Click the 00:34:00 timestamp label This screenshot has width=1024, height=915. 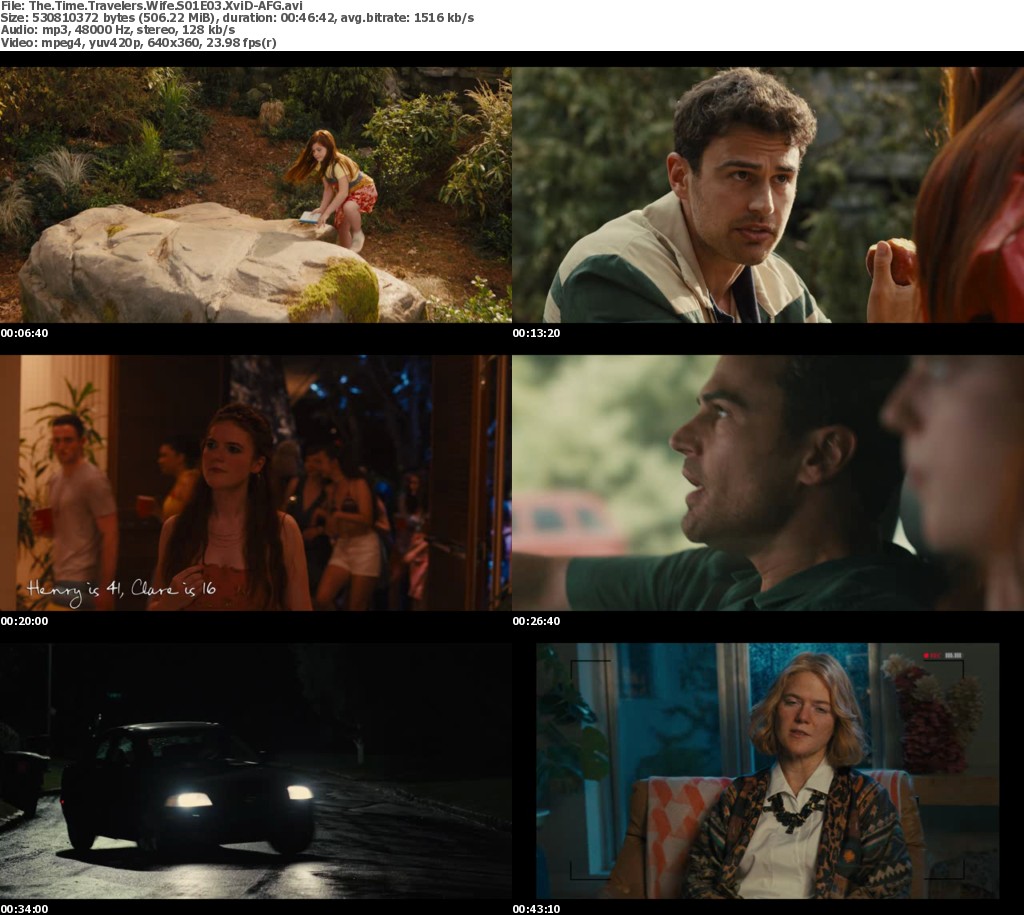click(24, 909)
